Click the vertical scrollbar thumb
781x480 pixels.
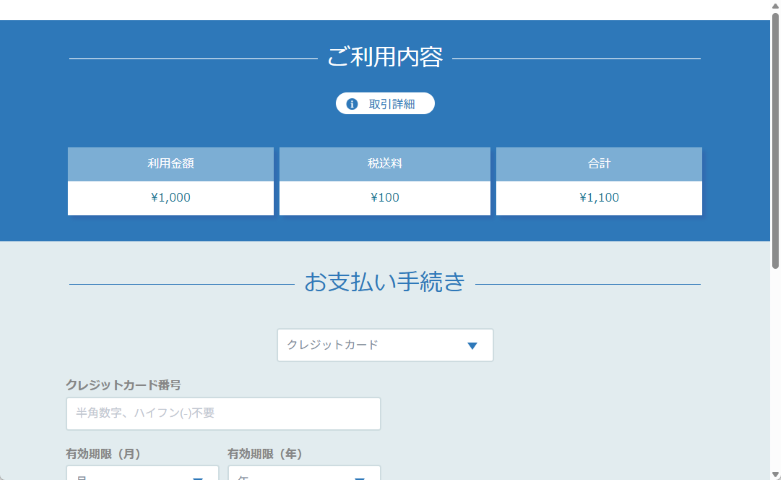click(775, 140)
